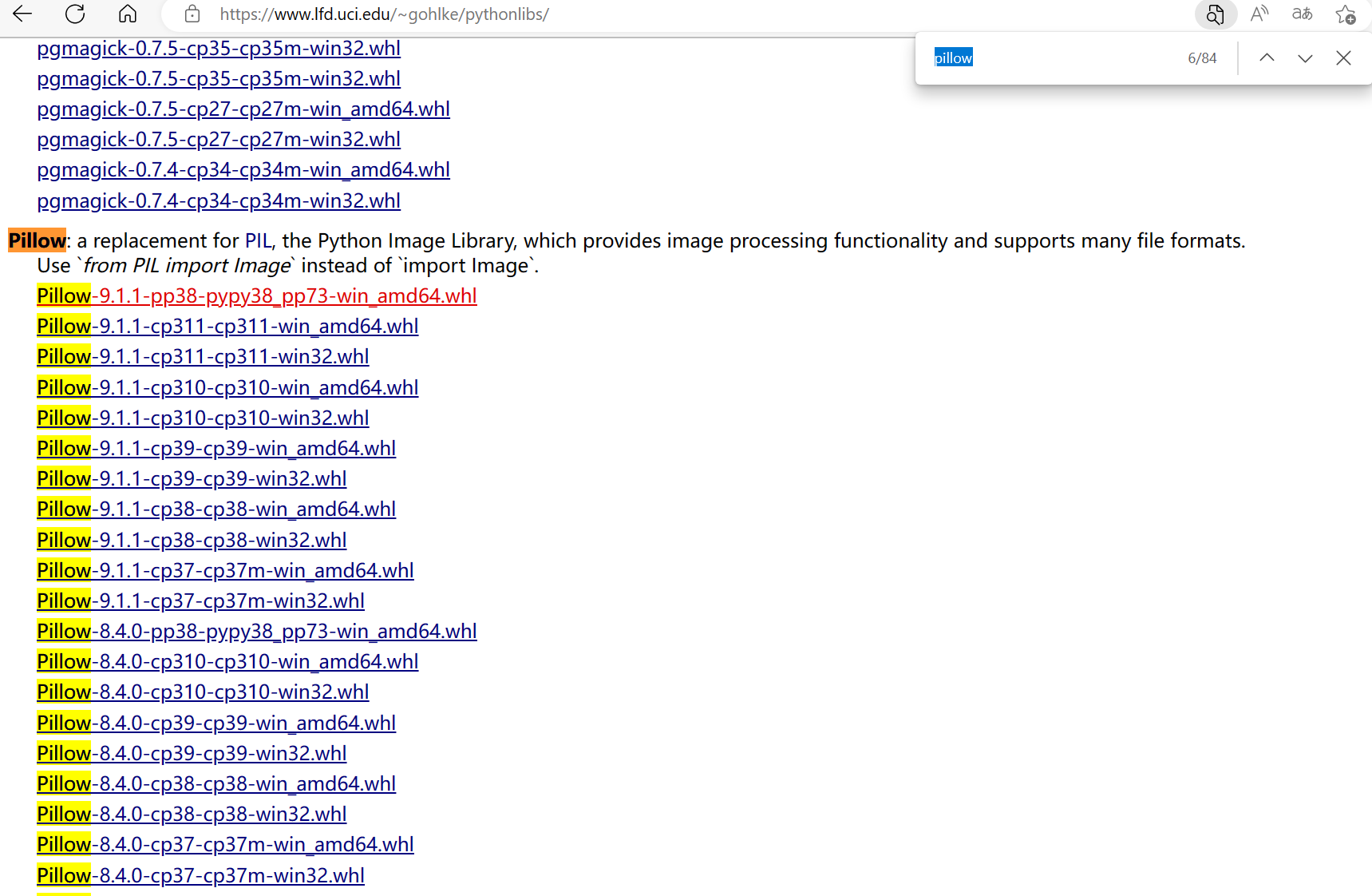
Task: Download pgmagick-0.7.4-cp34-cp34m-win_amd64.whl
Action: pos(243,169)
